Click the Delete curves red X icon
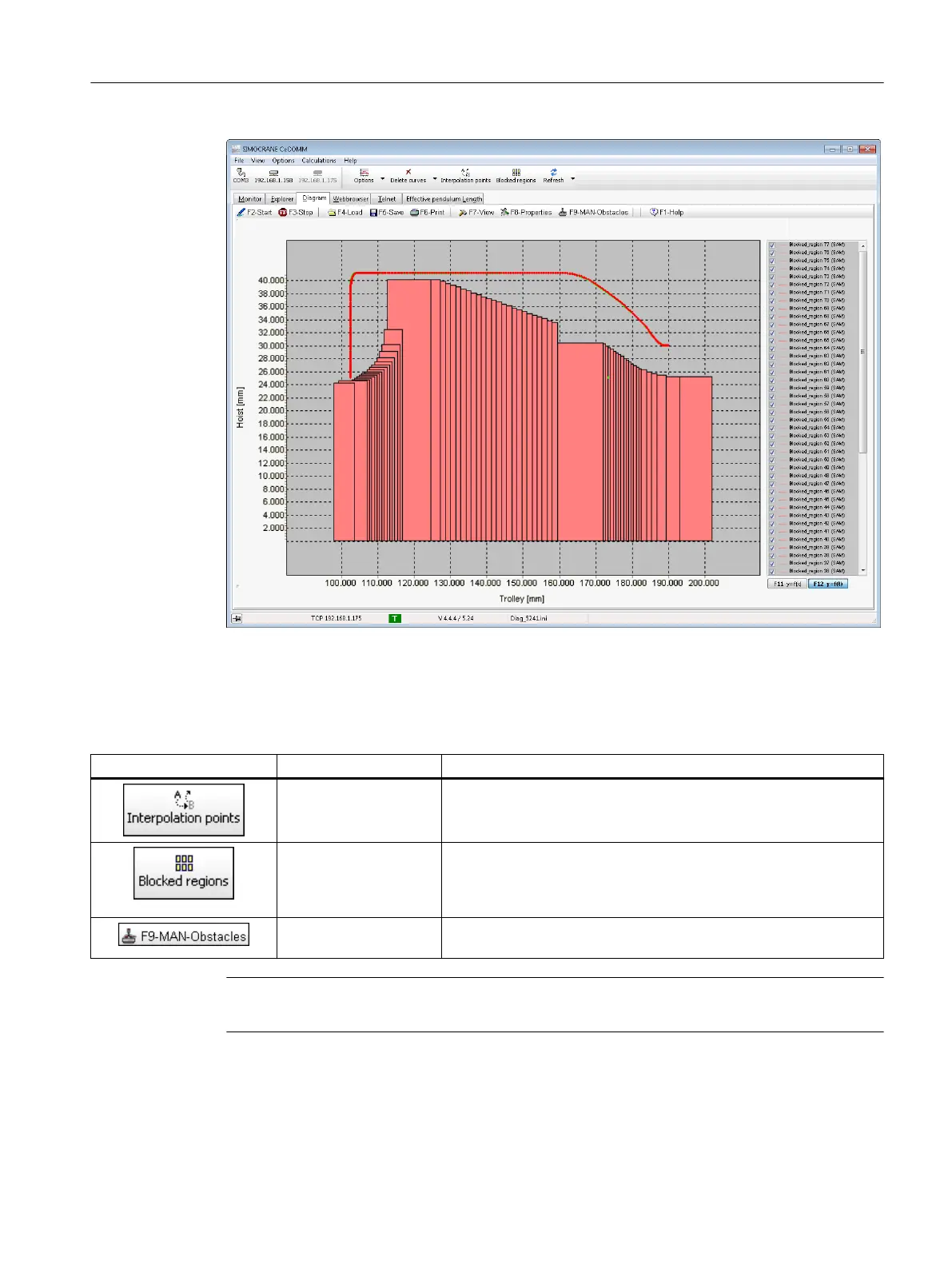Viewport: 952px width, 1269px height. [408, 172]
